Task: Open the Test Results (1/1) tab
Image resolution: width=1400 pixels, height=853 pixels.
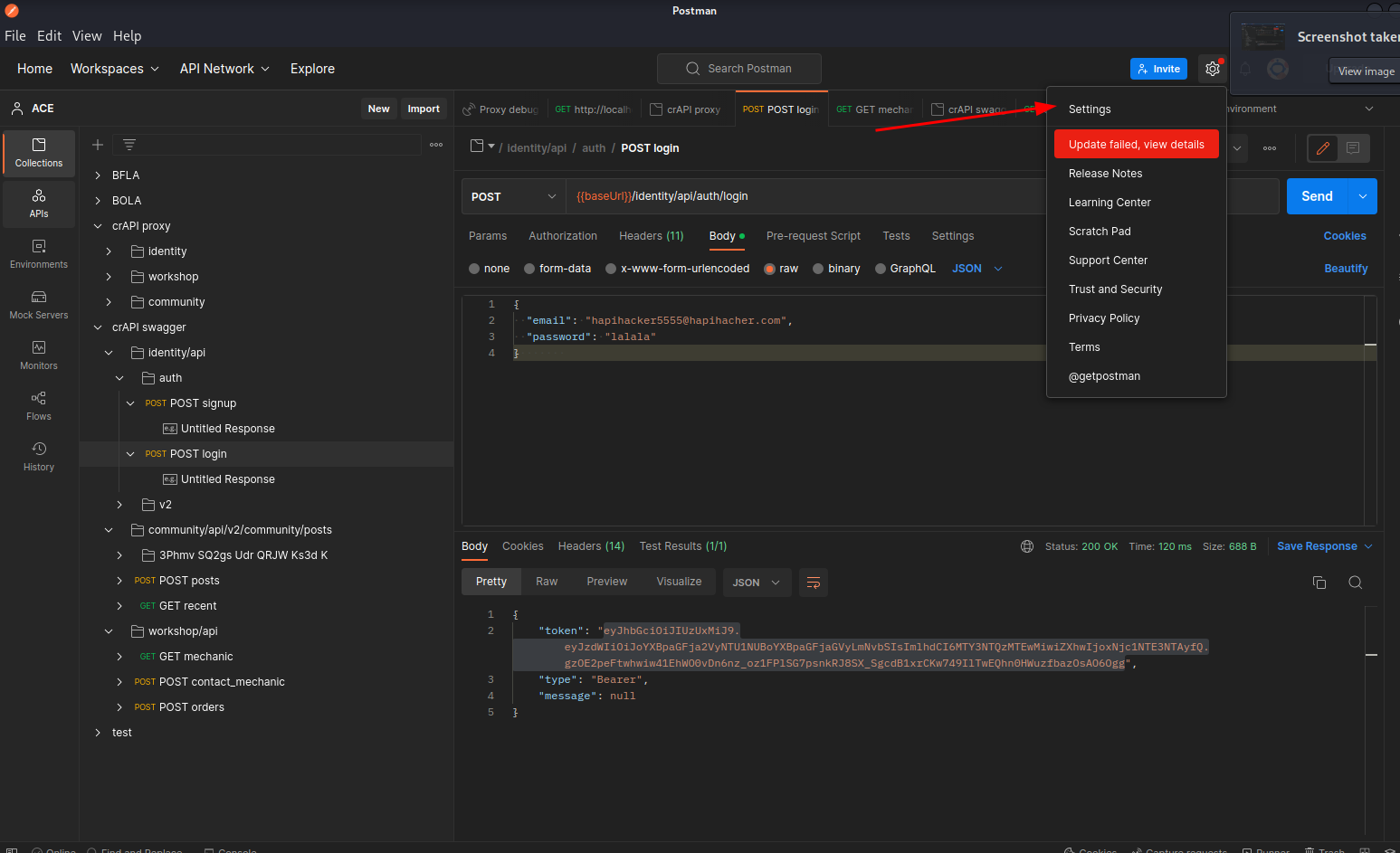Action: pos(682,546)
